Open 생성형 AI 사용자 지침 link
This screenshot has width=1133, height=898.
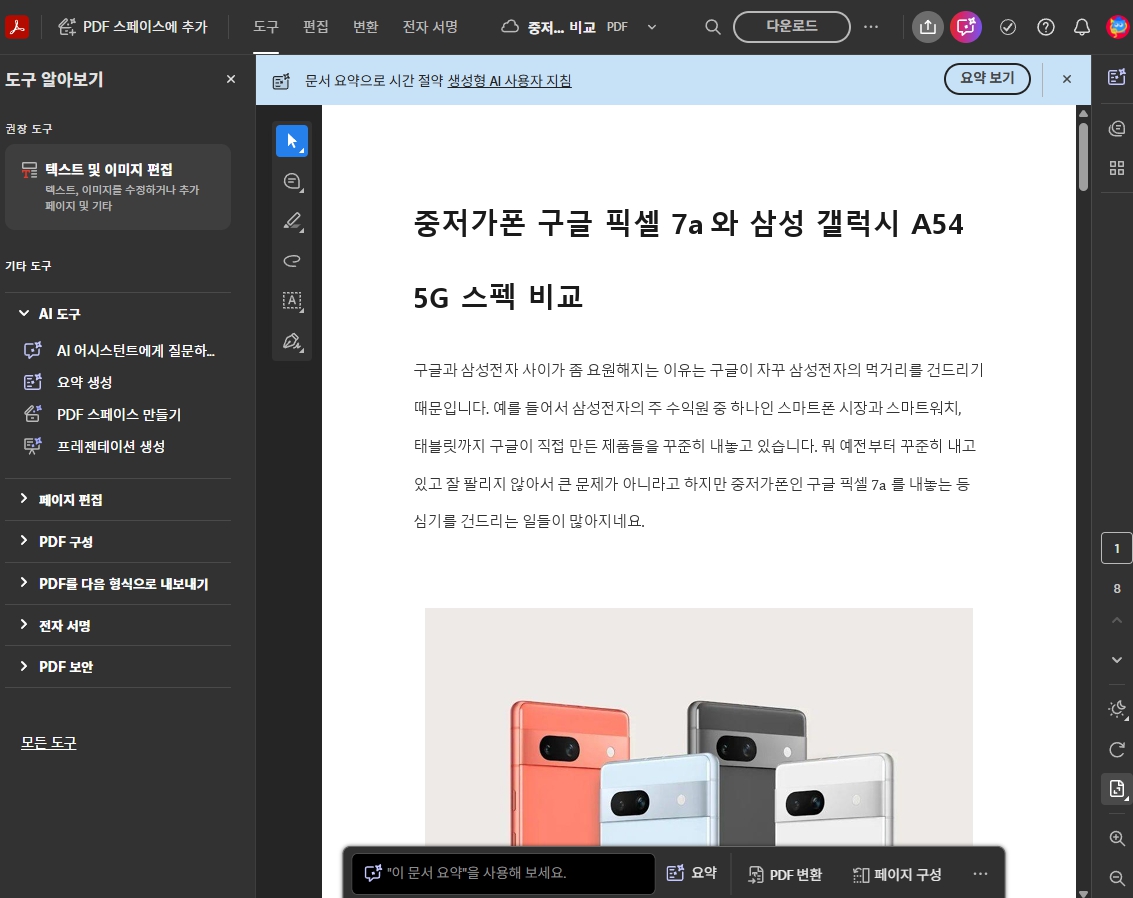tap(509, 80)
